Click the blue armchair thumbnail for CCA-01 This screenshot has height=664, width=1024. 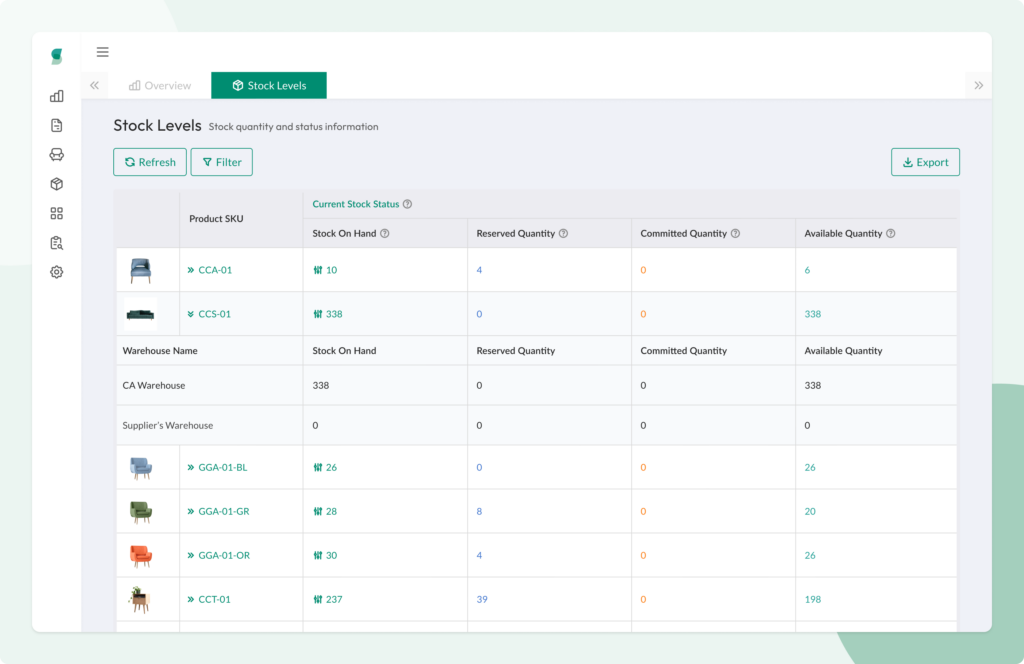(x=140, y=270)
